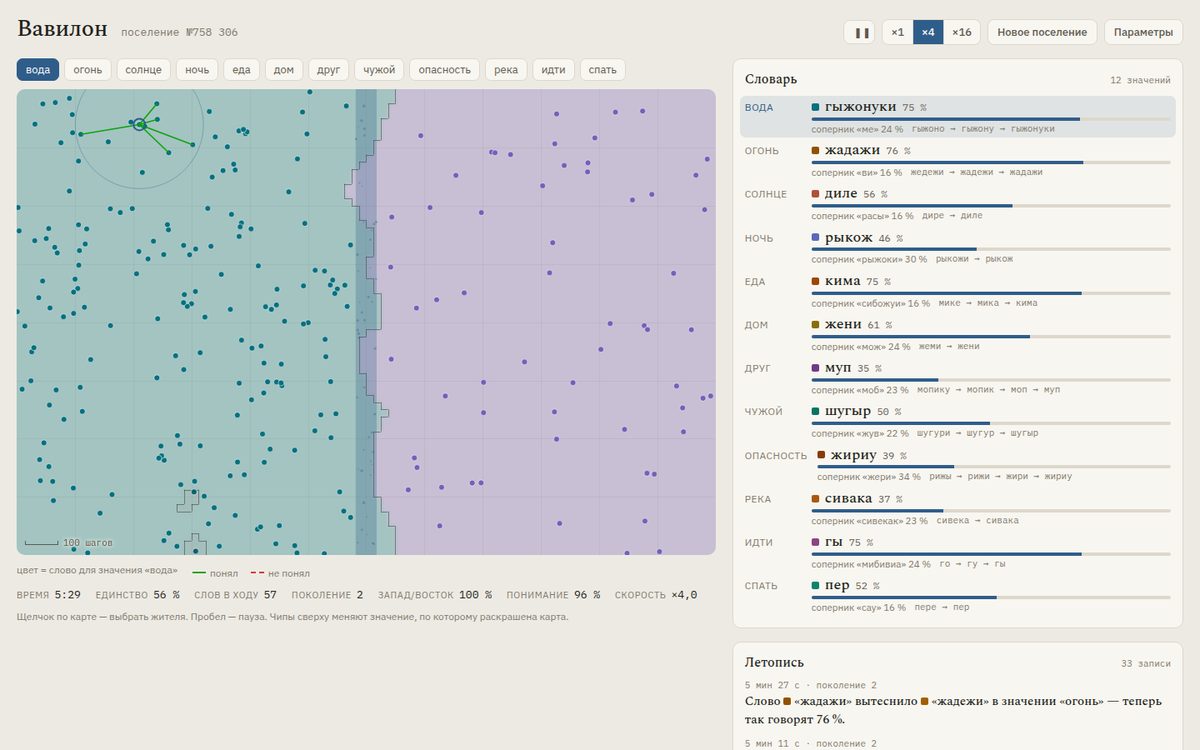Click the color swatch beside гы
The height and width of the screenshot is (750, 1200).
[816, 542]
